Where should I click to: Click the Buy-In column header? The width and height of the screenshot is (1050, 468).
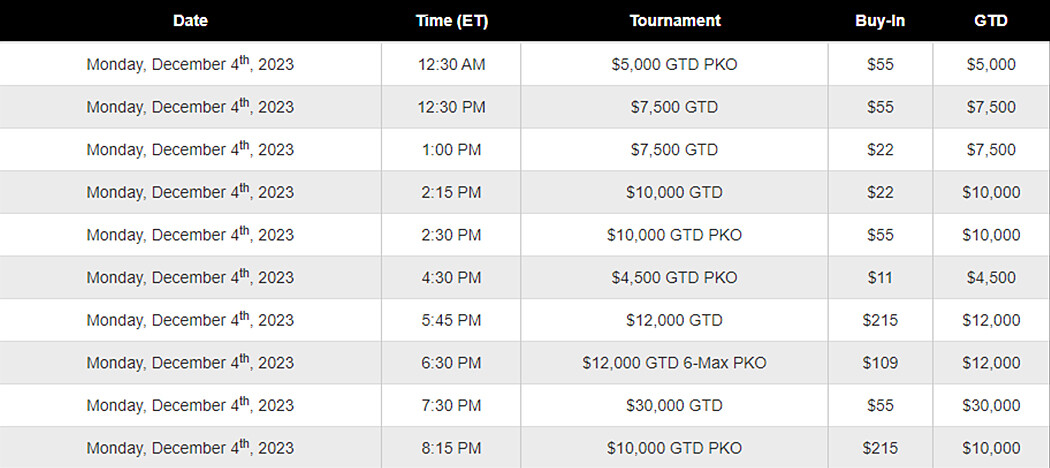tap(880, 21)
